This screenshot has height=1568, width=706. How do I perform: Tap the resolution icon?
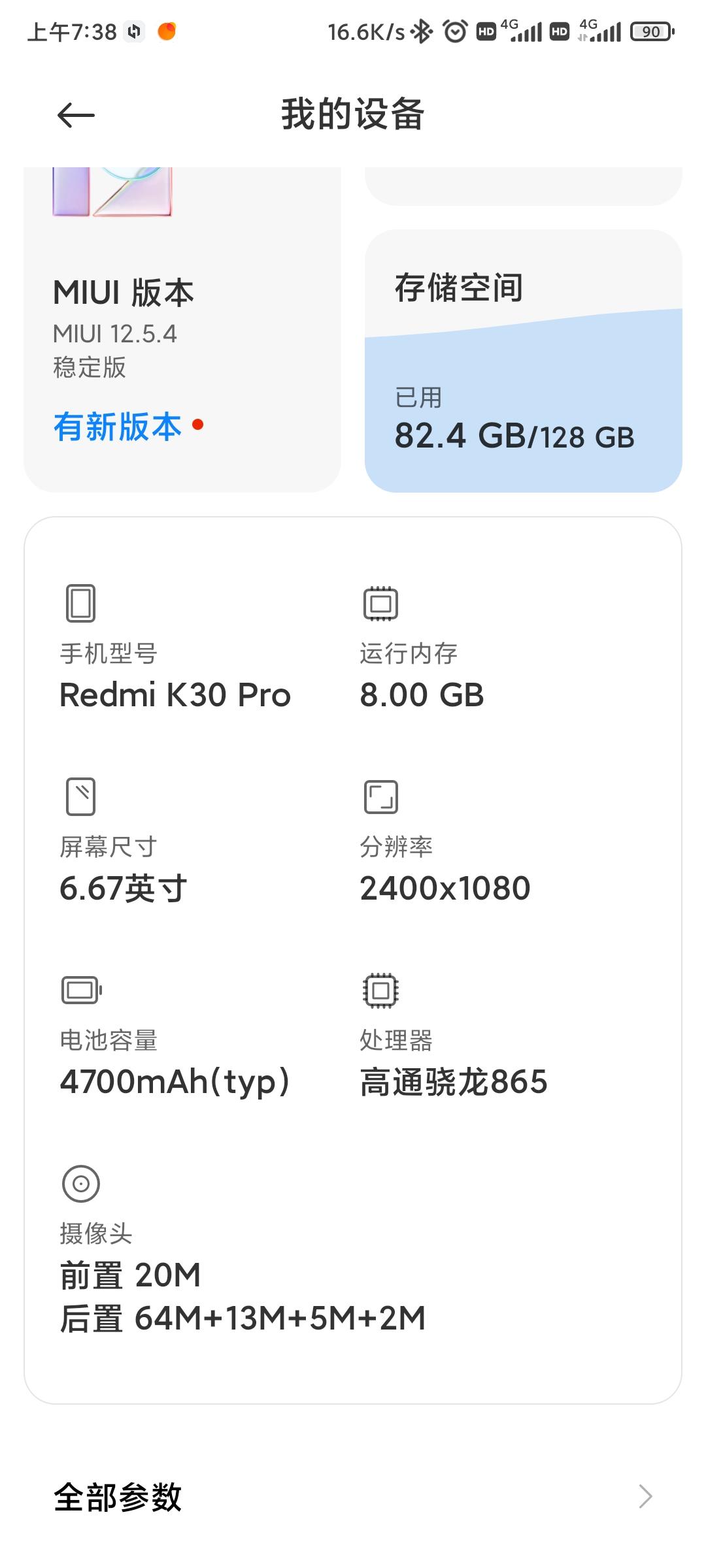[x=380, y=797]
